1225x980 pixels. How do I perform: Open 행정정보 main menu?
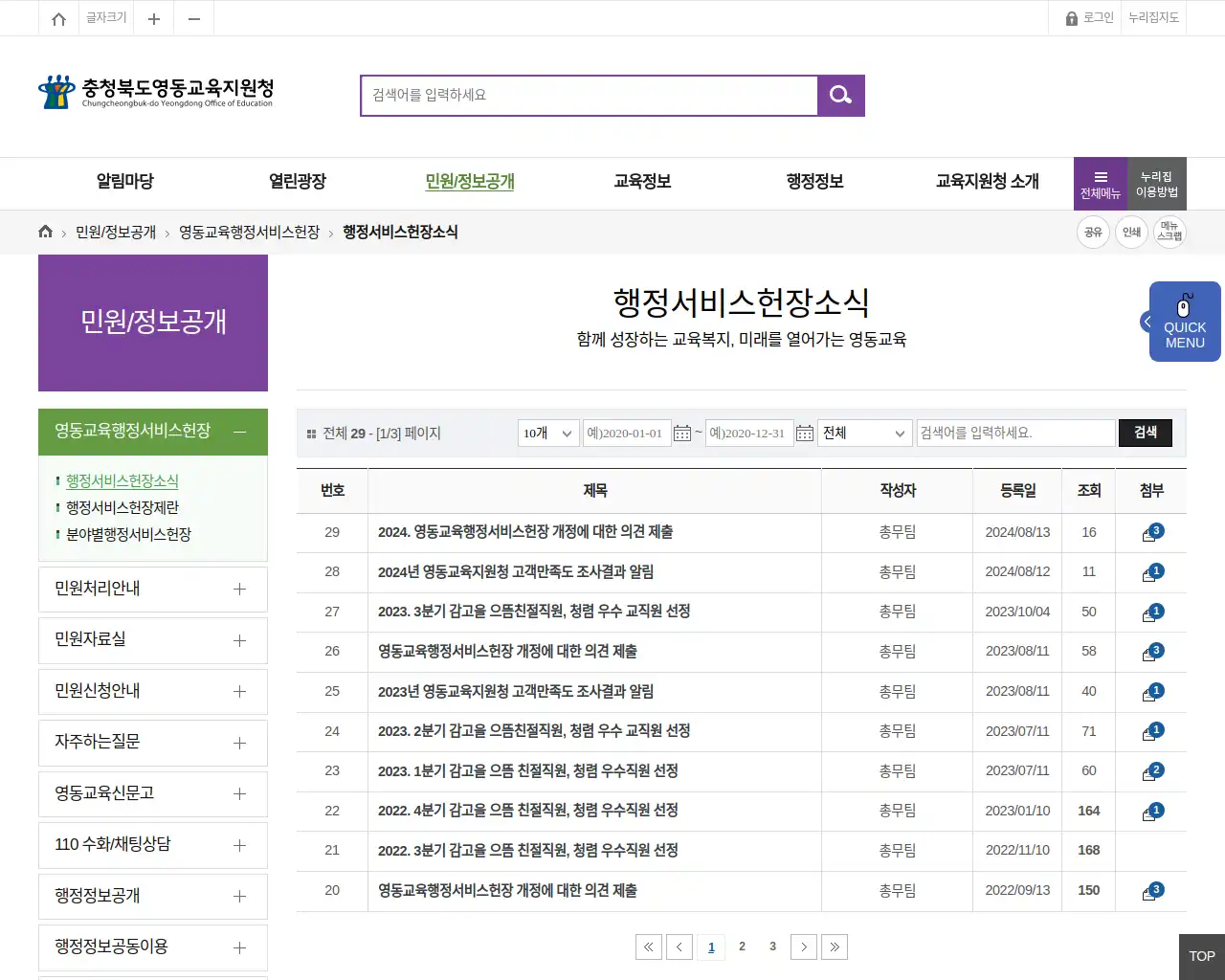(x=814, y=182)
